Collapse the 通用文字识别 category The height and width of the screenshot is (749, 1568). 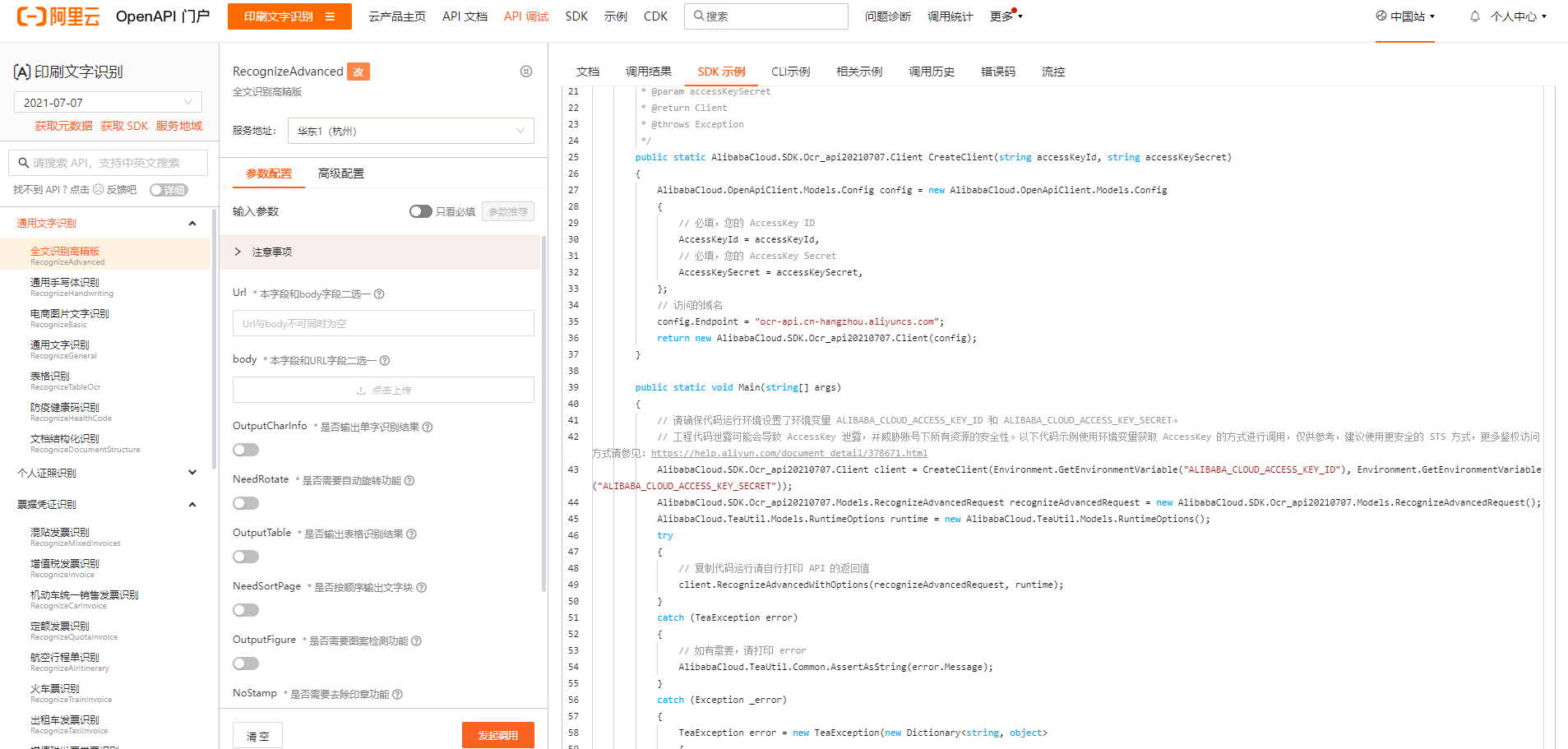[x=192, y=224]
